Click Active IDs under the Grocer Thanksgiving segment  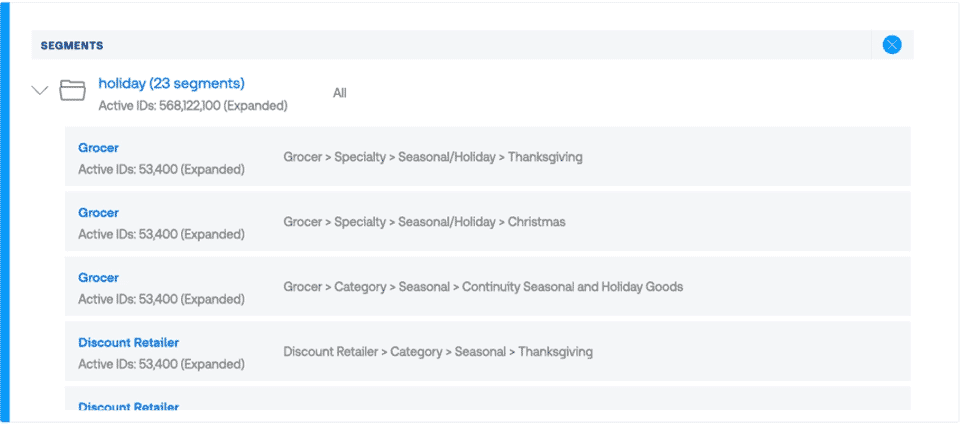(161, 169)
